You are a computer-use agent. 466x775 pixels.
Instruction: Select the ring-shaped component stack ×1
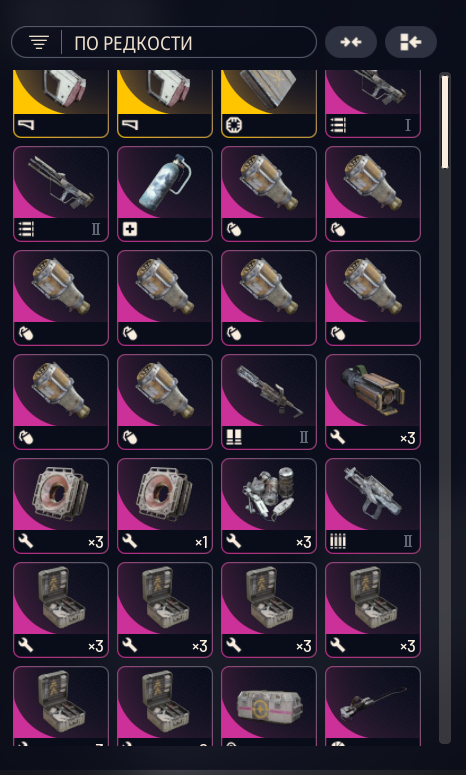[165, 506]
